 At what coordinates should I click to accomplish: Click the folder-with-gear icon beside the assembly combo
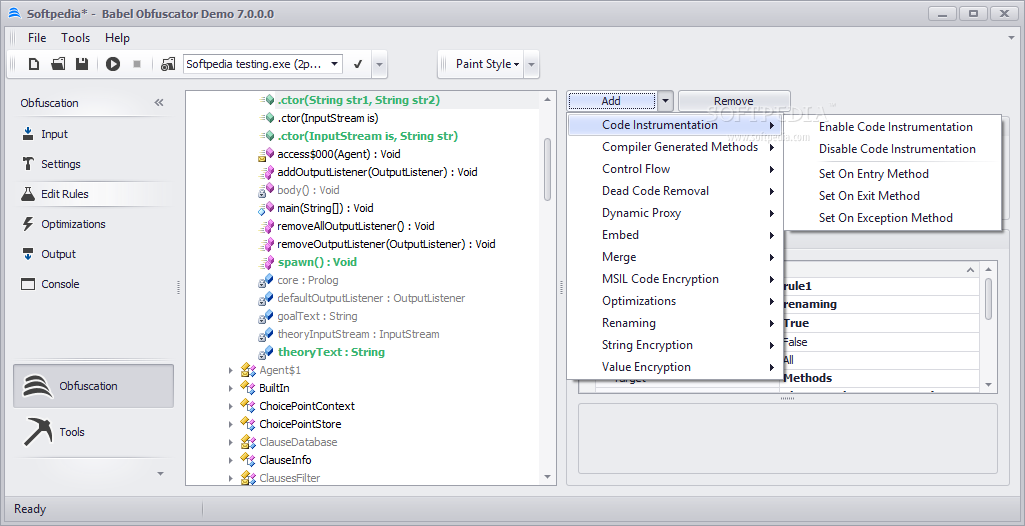point(168,64)
